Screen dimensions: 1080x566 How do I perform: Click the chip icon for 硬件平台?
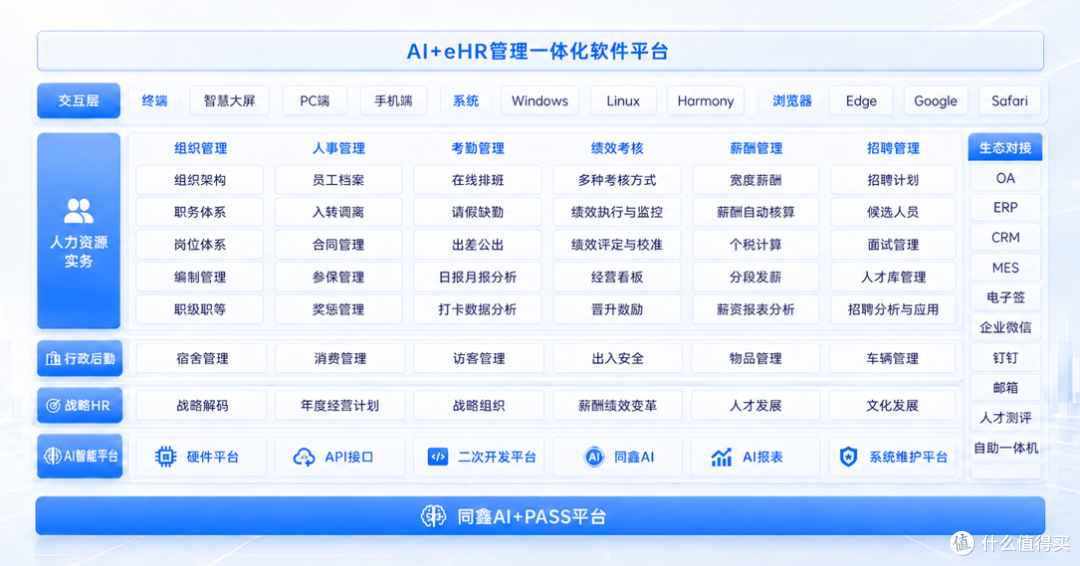click(x=165, y=457)
